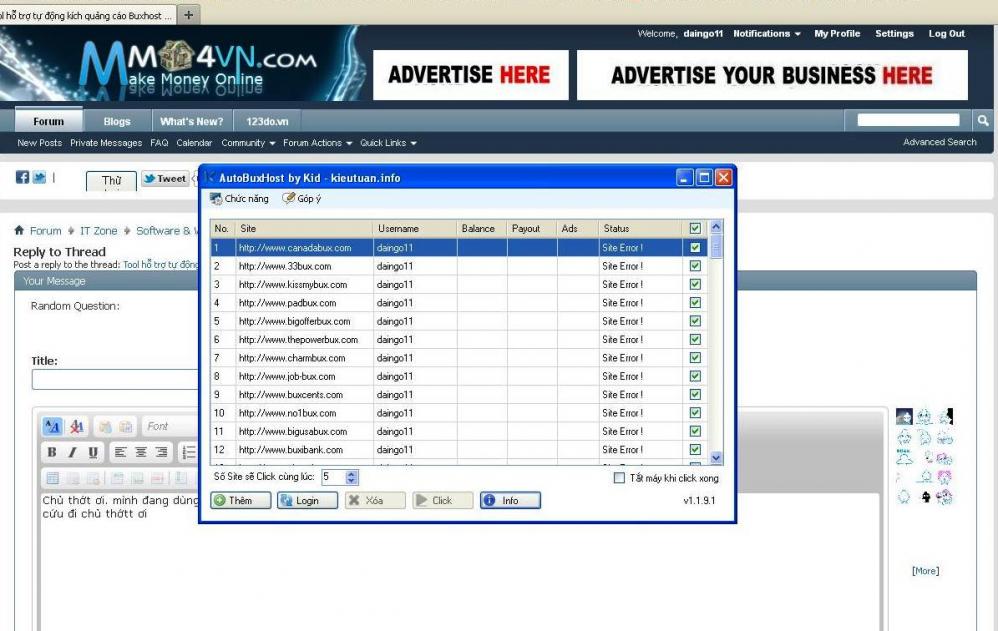
Task: Click the site list scrollbar down arrow
Action: 716,458
